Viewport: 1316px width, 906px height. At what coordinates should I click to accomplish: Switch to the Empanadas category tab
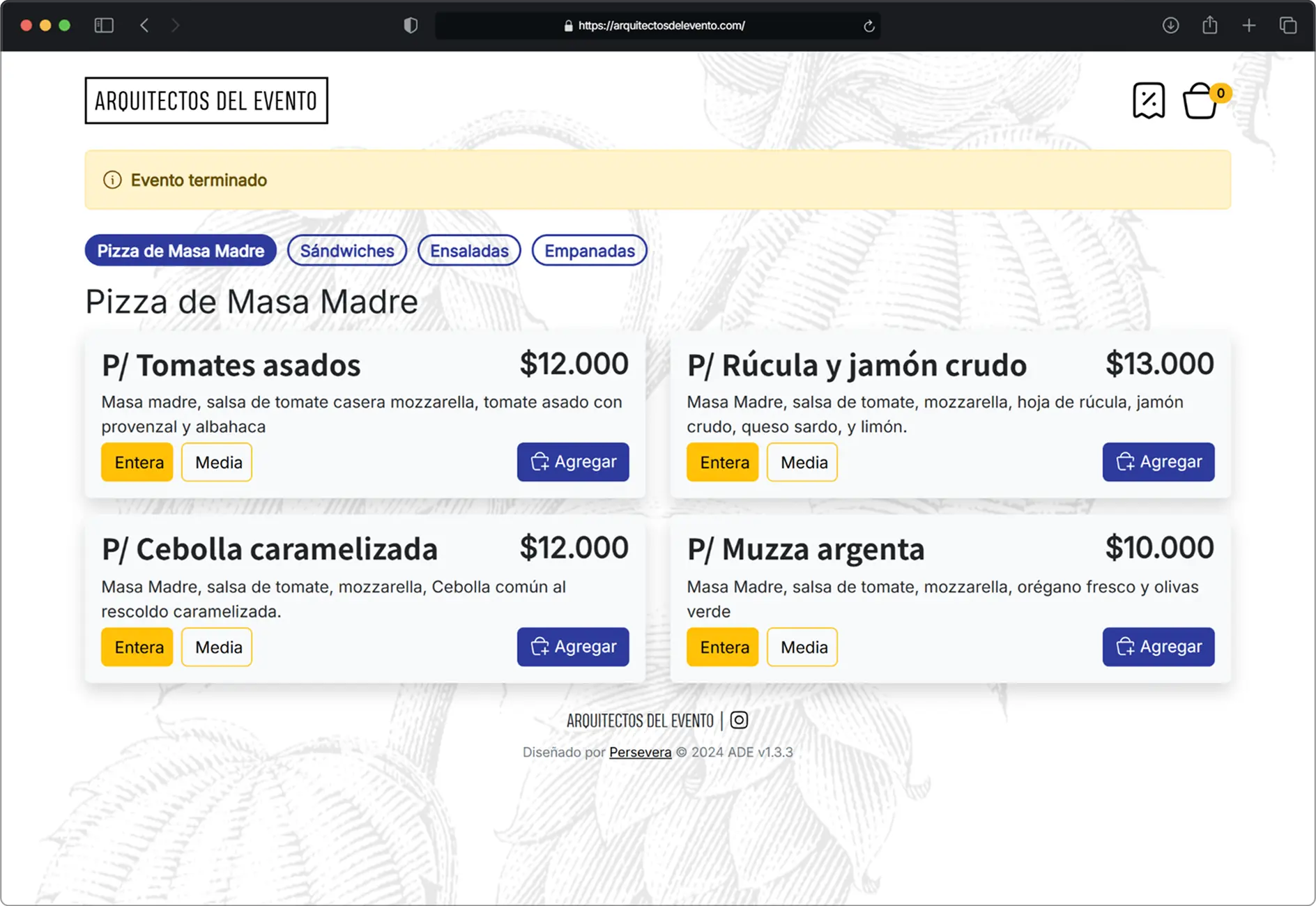(x=589, y=251)
